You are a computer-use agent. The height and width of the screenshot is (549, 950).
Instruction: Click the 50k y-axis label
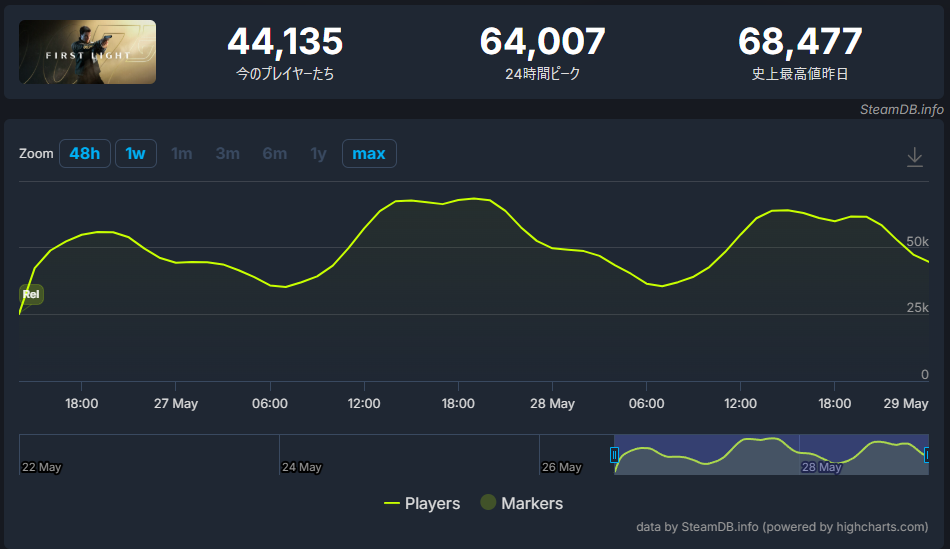[917, 242]
